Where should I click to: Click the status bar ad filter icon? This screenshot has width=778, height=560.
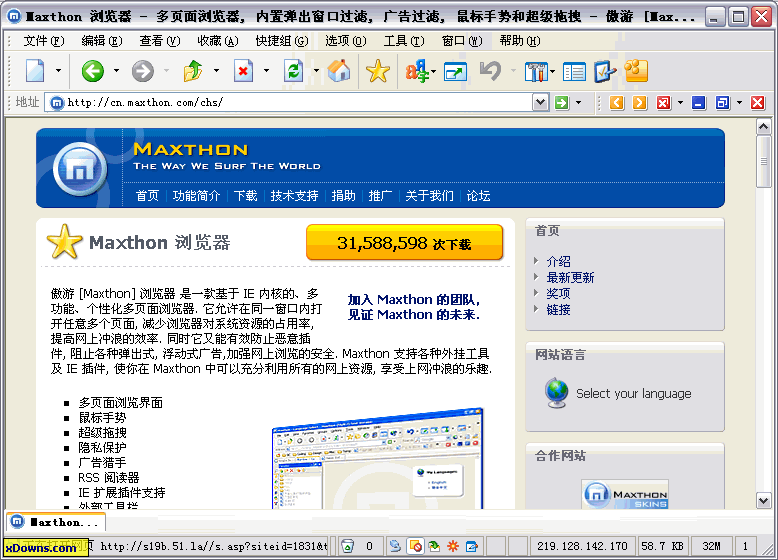tap(434, 546)
